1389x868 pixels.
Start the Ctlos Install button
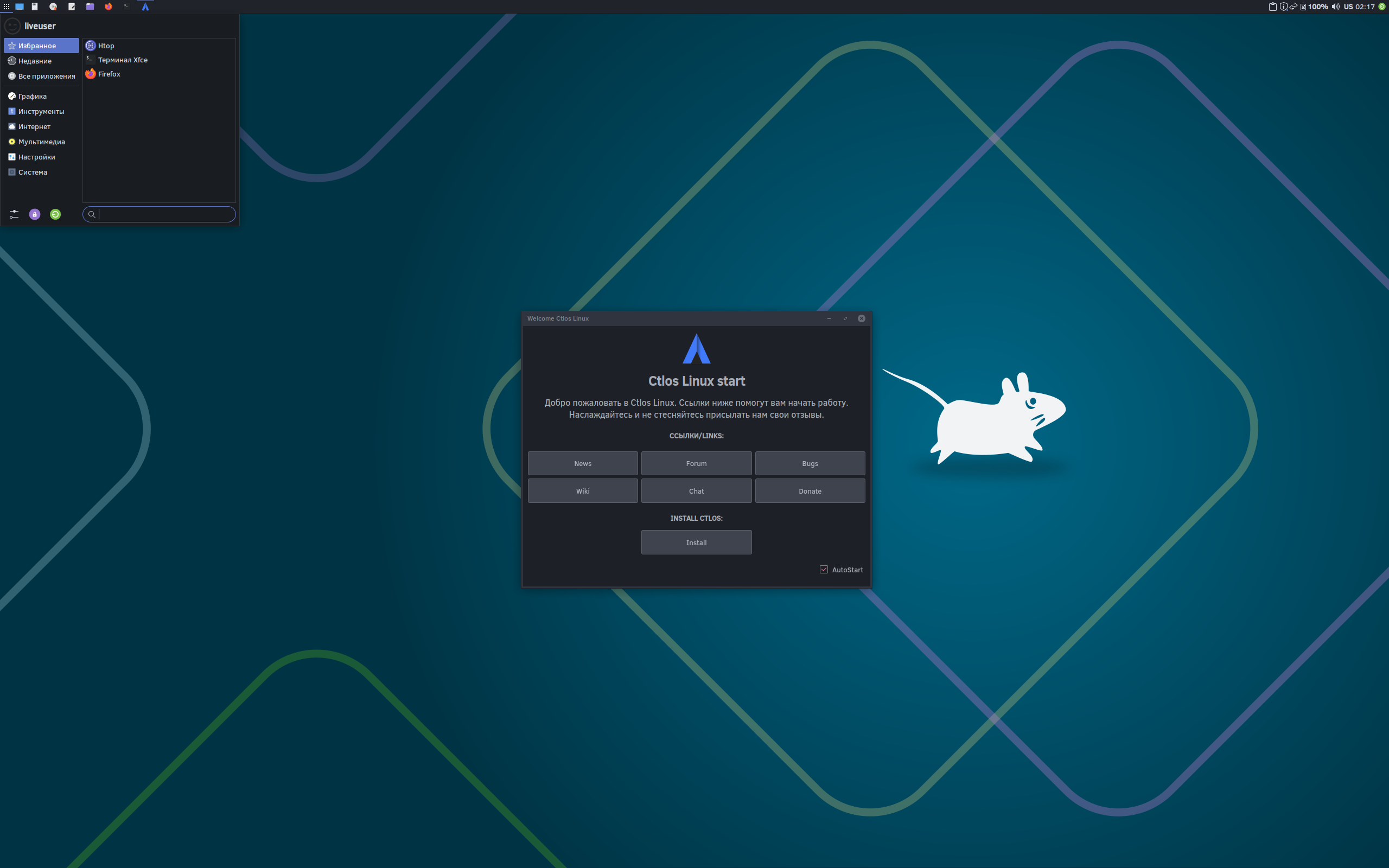[696, 542]
